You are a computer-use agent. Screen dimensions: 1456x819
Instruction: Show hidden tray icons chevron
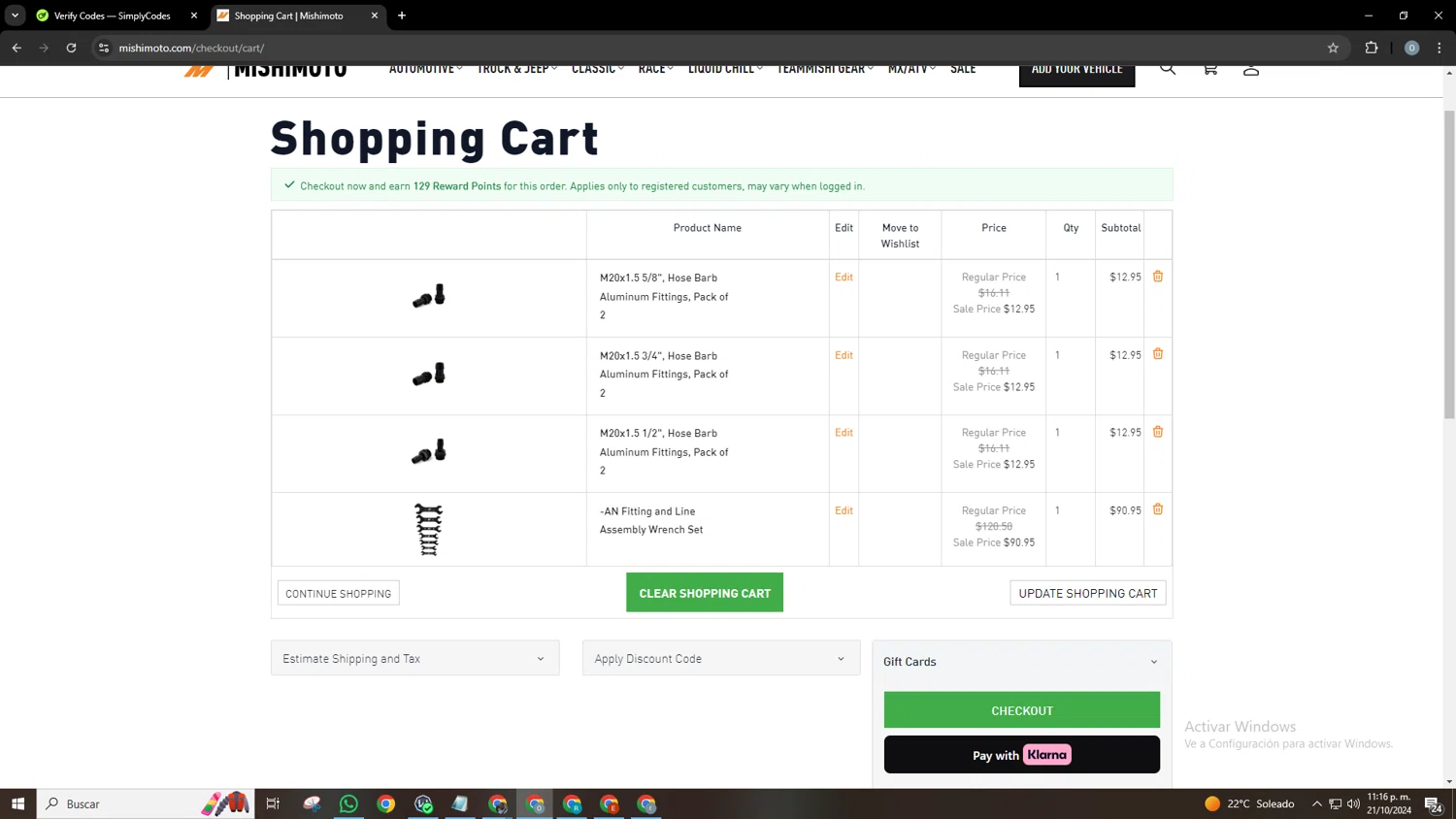coord(1317,803)
